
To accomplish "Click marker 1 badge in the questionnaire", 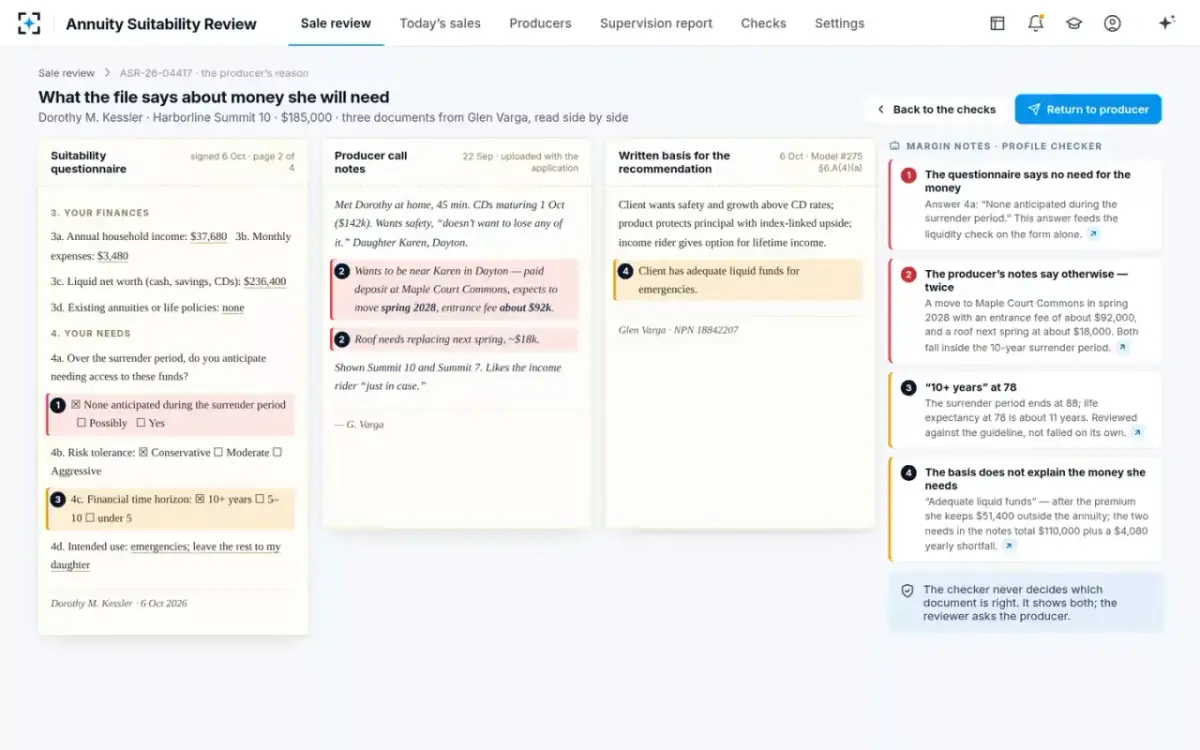I will (x=58, y=405).
